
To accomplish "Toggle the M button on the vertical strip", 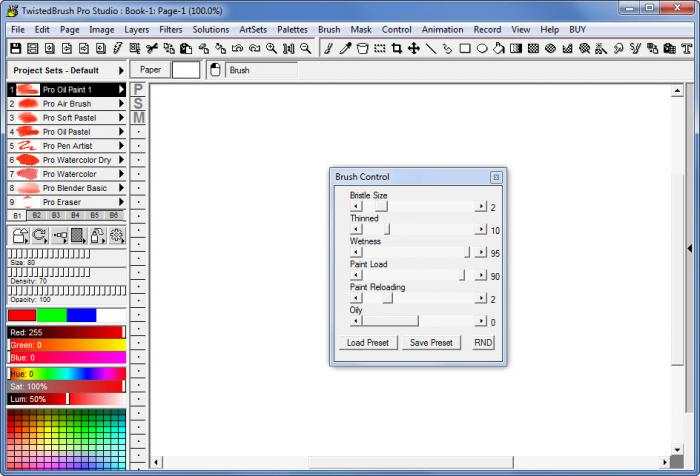I will tap(138, 118).
